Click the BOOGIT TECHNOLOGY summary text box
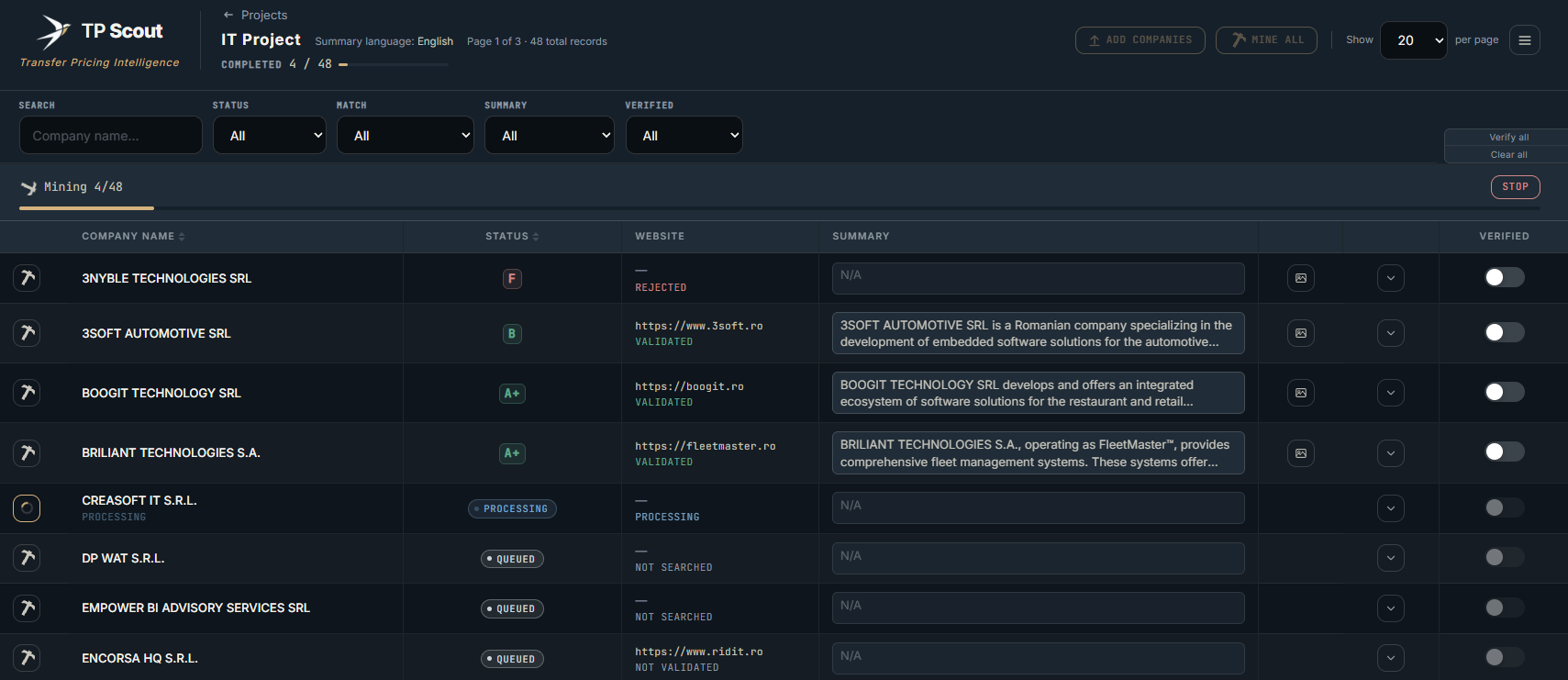 1038,393
